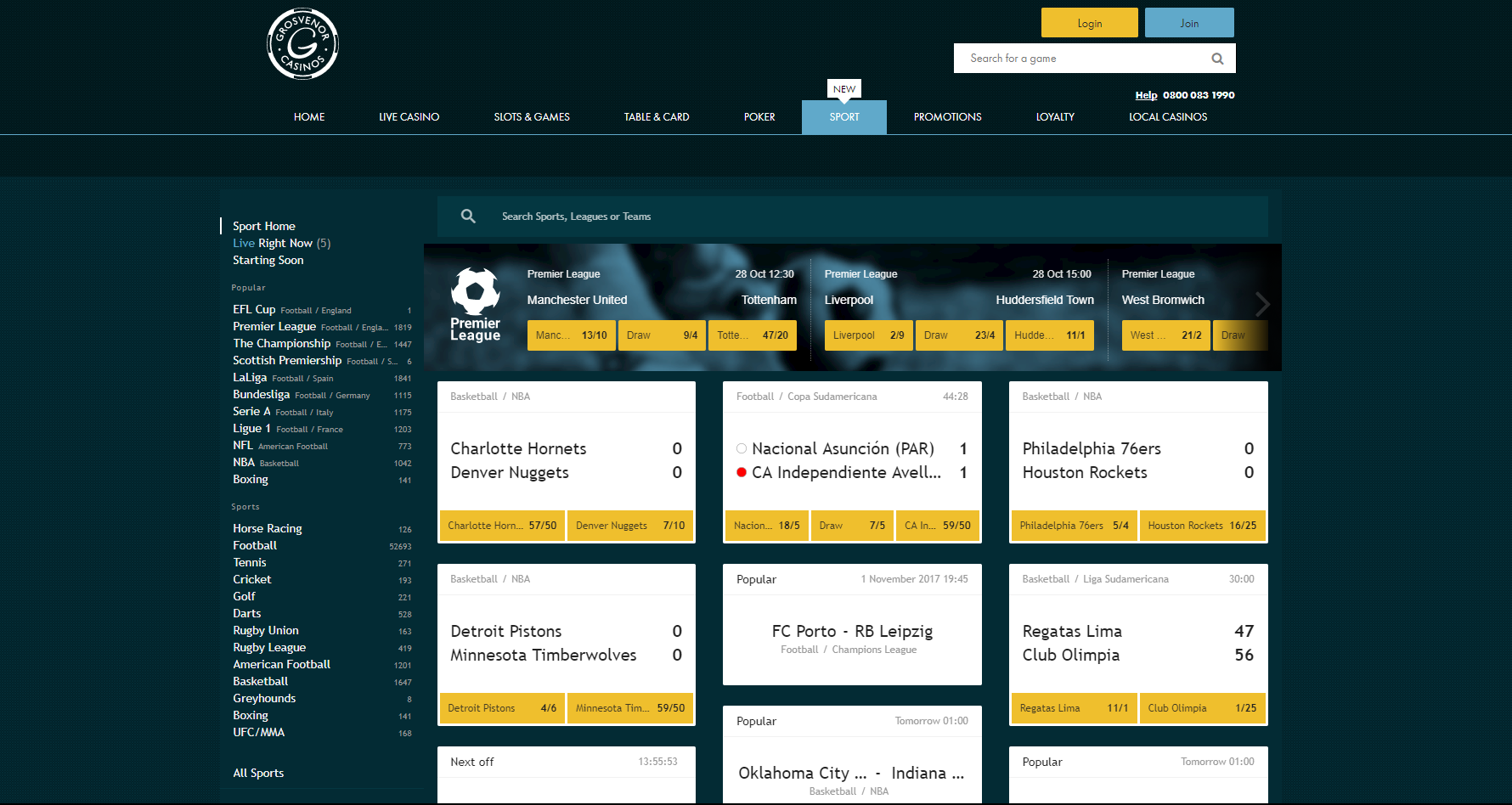Open the Help link
Viewport: 1512px width, 805px height.
coord(1146,95)
